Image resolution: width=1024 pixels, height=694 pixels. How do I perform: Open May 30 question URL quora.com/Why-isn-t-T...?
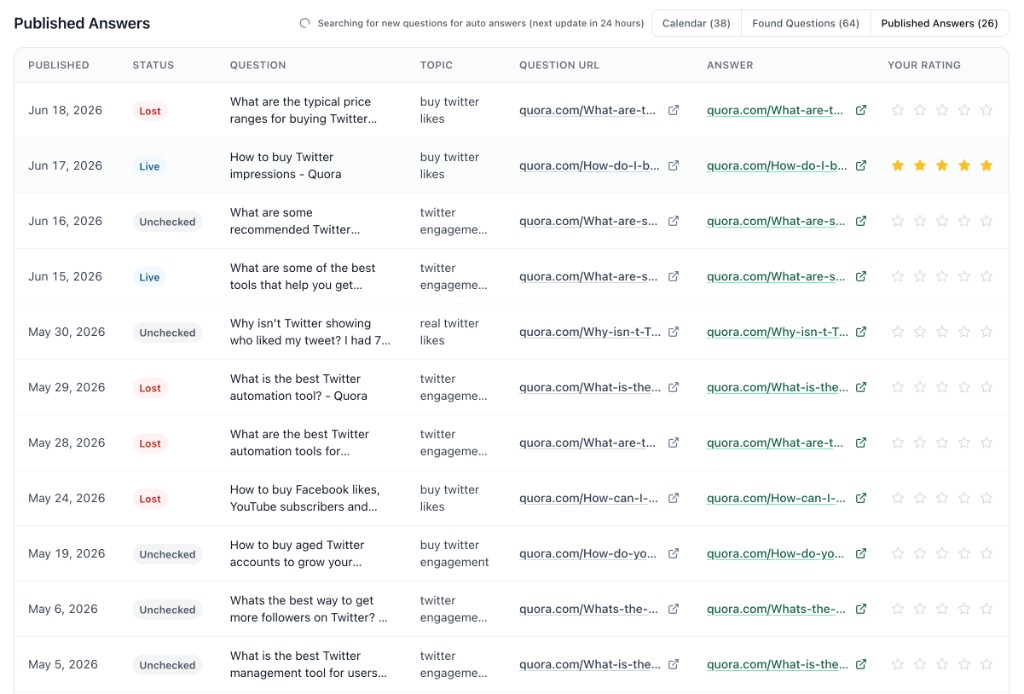(x=590, y=332)
